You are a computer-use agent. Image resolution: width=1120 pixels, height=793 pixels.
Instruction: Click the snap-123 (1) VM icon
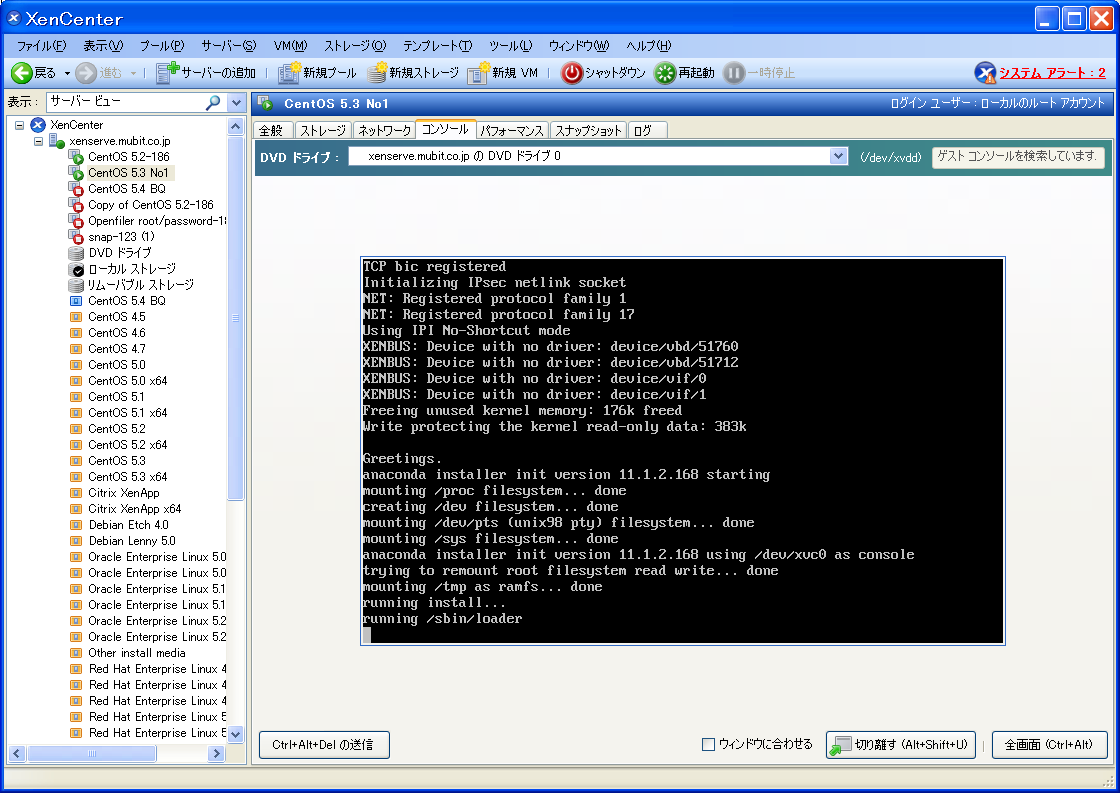tap(76, 236)
